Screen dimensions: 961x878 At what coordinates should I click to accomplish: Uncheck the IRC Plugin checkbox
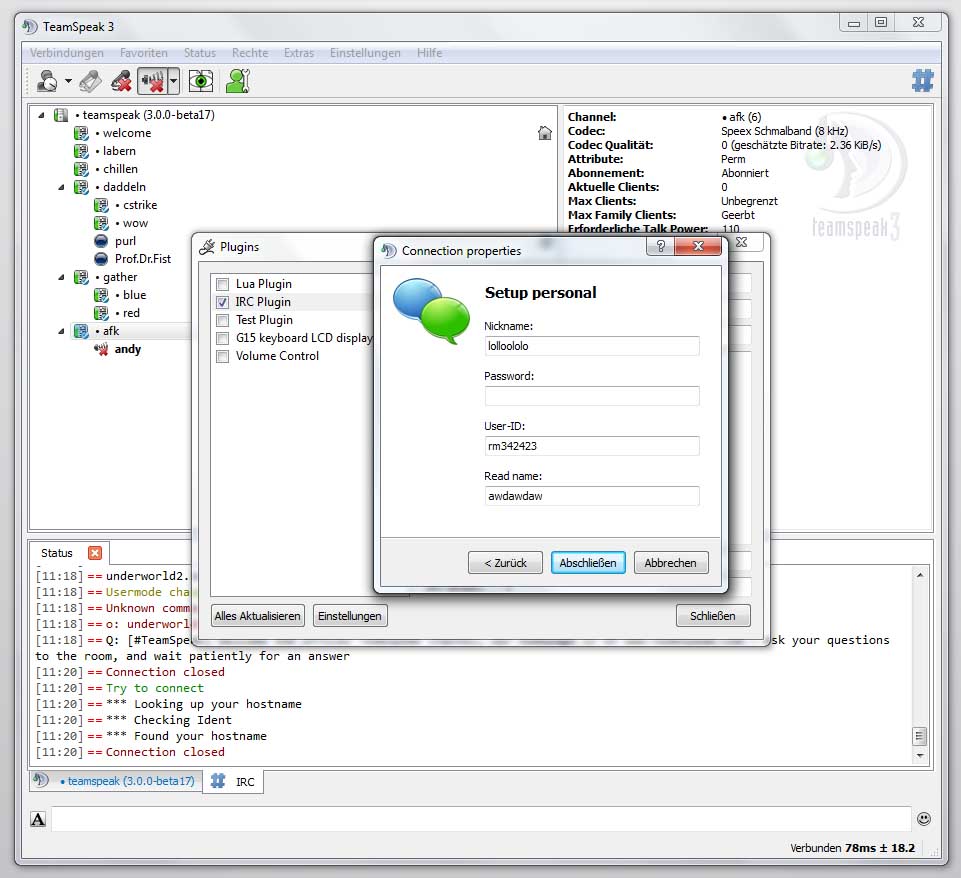[223, 302]
